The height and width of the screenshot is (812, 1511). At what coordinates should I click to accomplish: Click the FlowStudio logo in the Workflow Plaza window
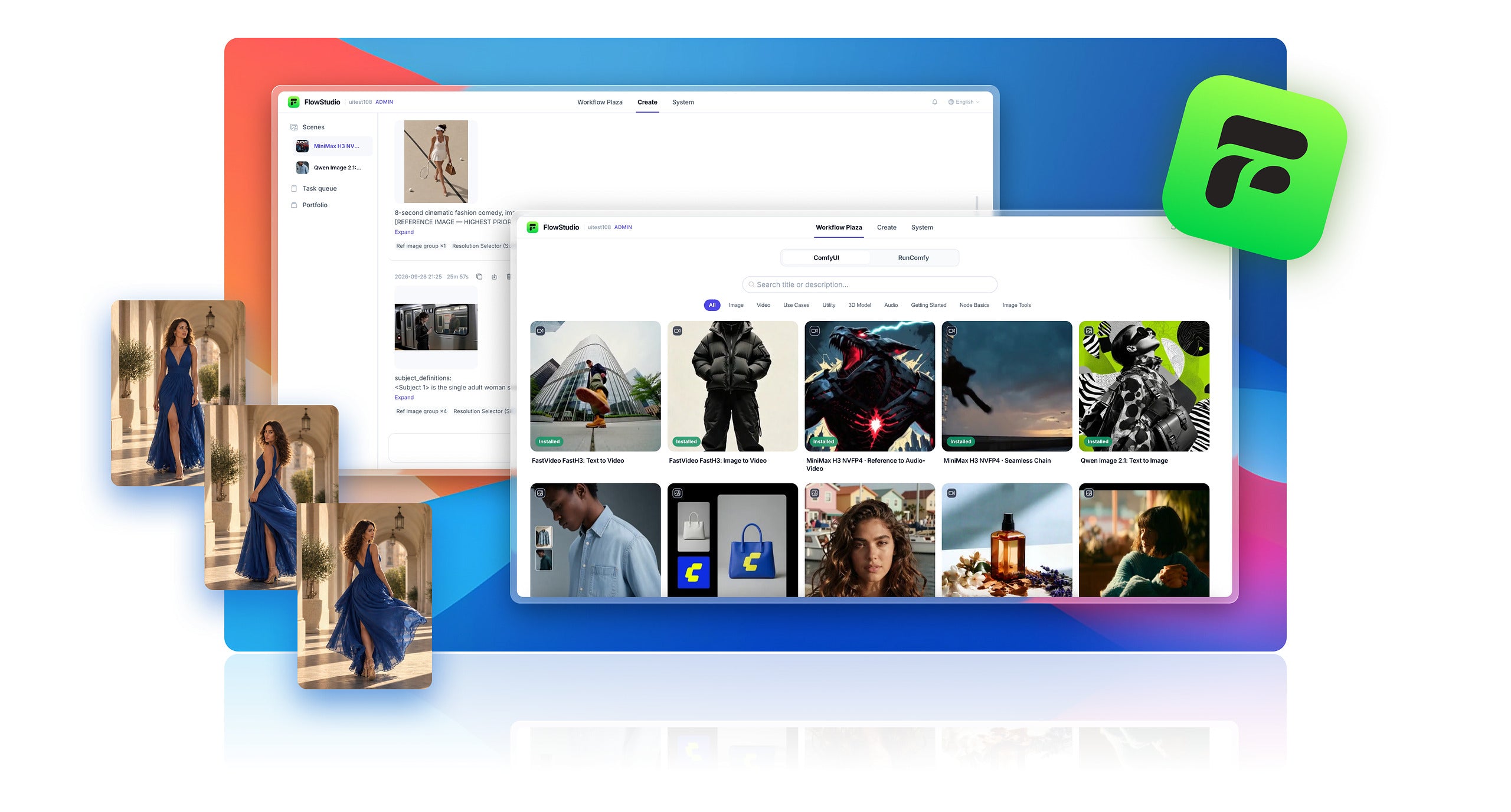[x=532, y=227]
